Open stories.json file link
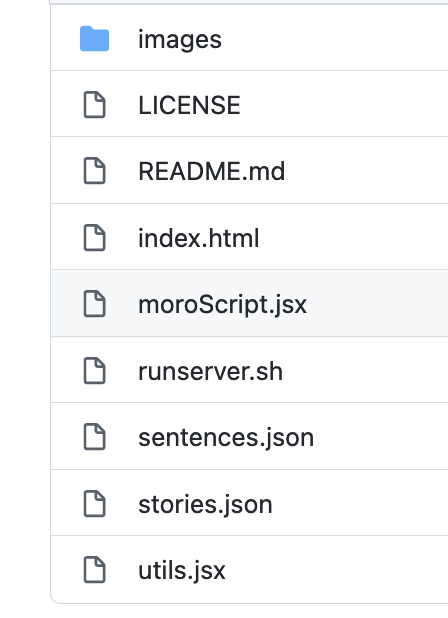This screenshot has height=618, width=448. point(205,505)
